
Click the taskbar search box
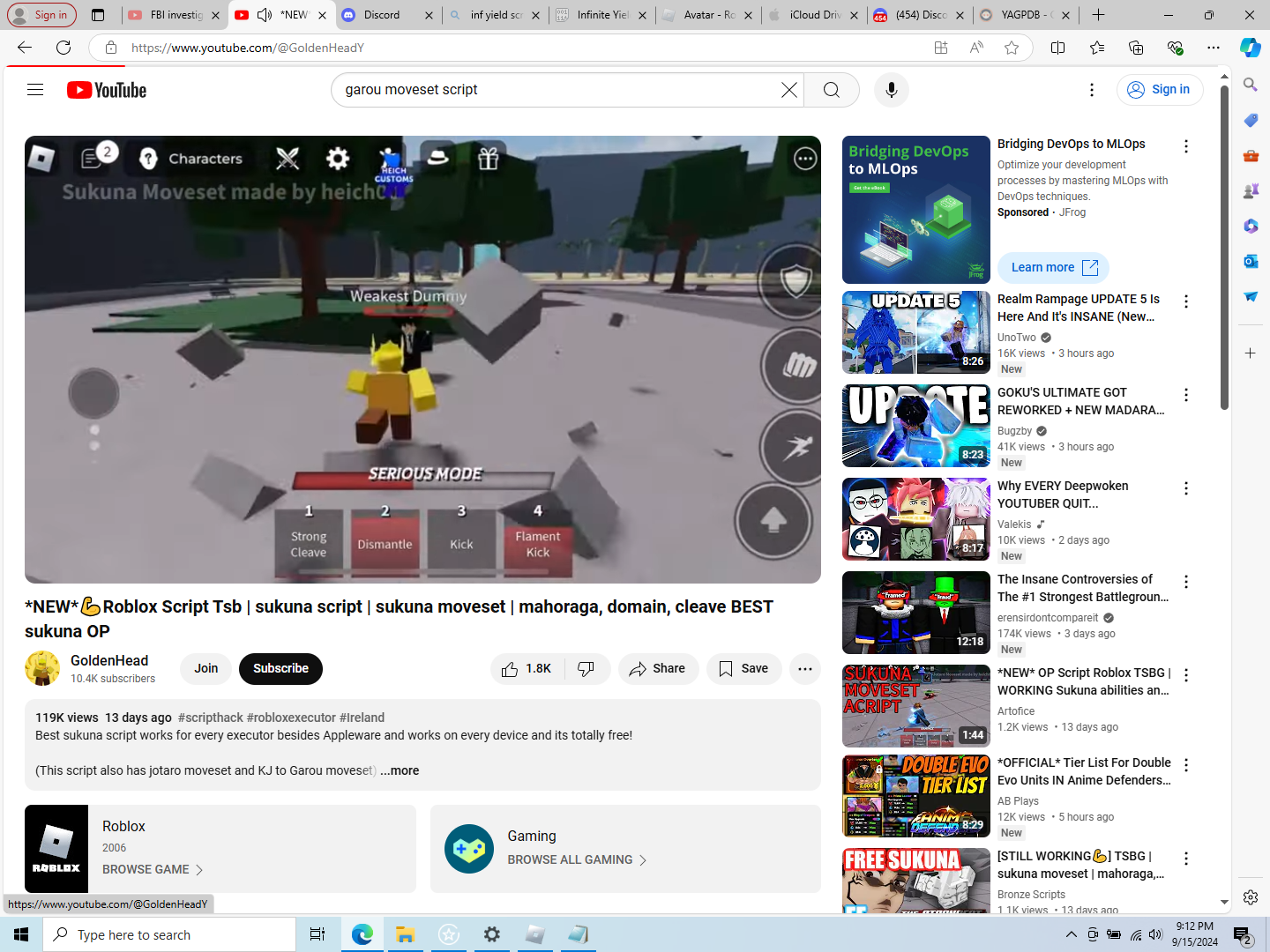169,934
